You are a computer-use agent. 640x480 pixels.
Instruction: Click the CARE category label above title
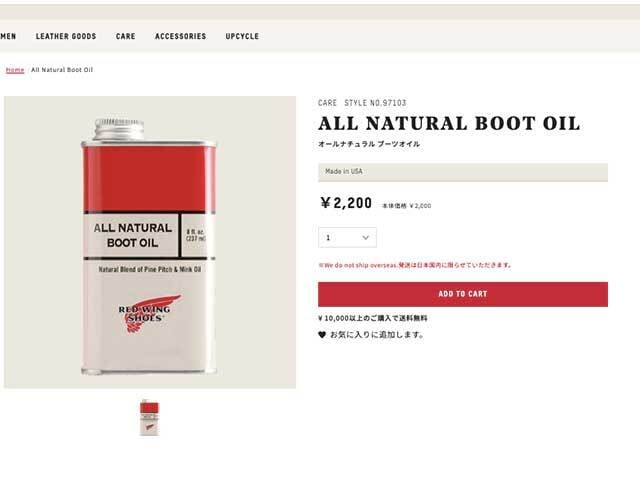coord(328,103)
